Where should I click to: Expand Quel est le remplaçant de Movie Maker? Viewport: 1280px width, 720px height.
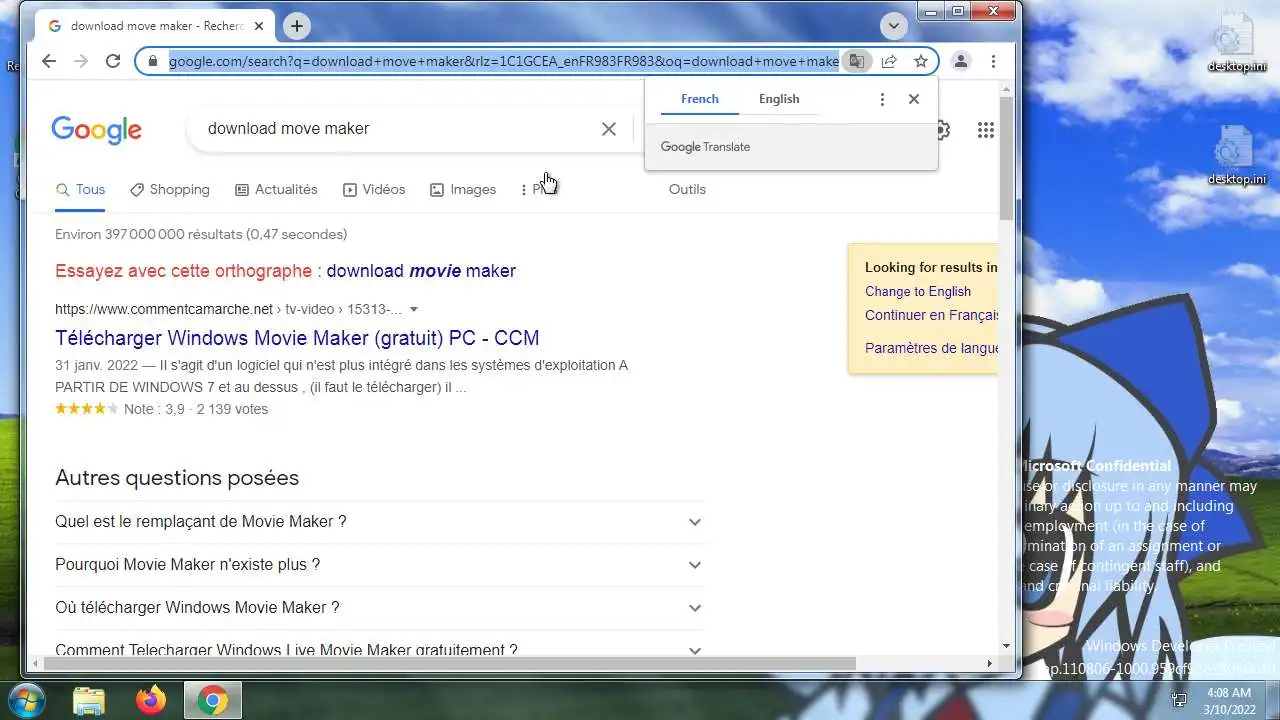(x=380, y=522)
